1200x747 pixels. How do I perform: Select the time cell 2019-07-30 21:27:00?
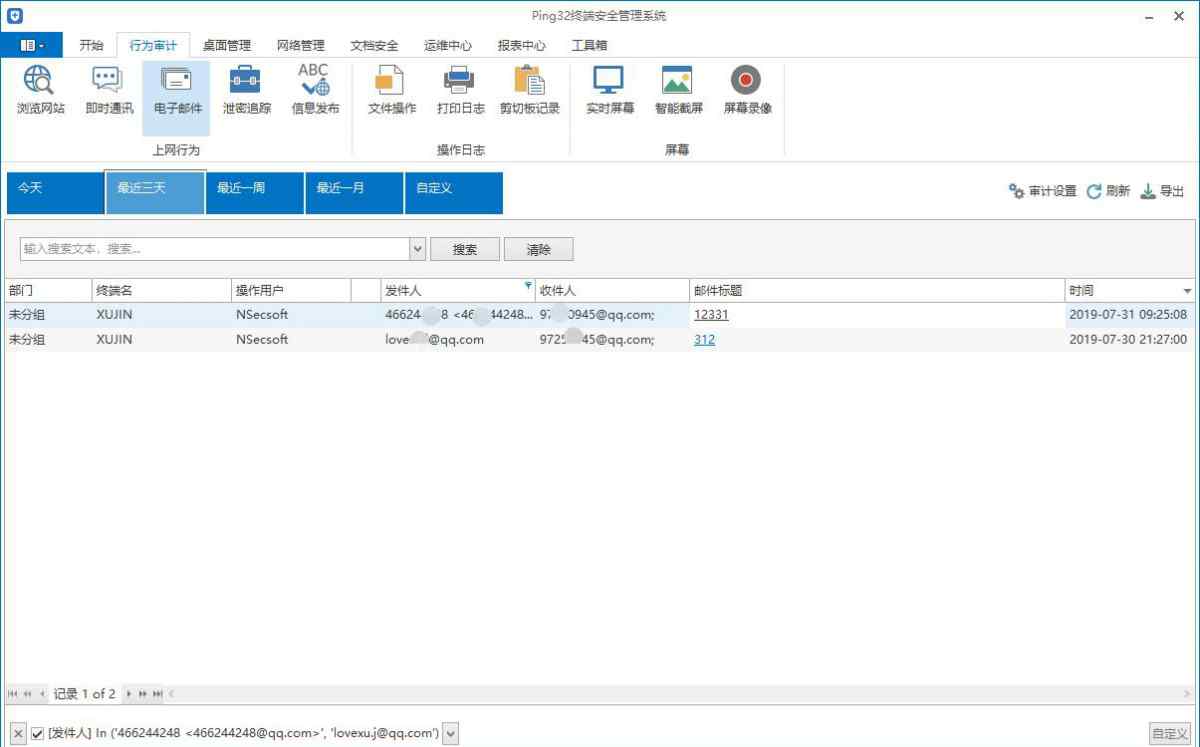pos(1128,340)
